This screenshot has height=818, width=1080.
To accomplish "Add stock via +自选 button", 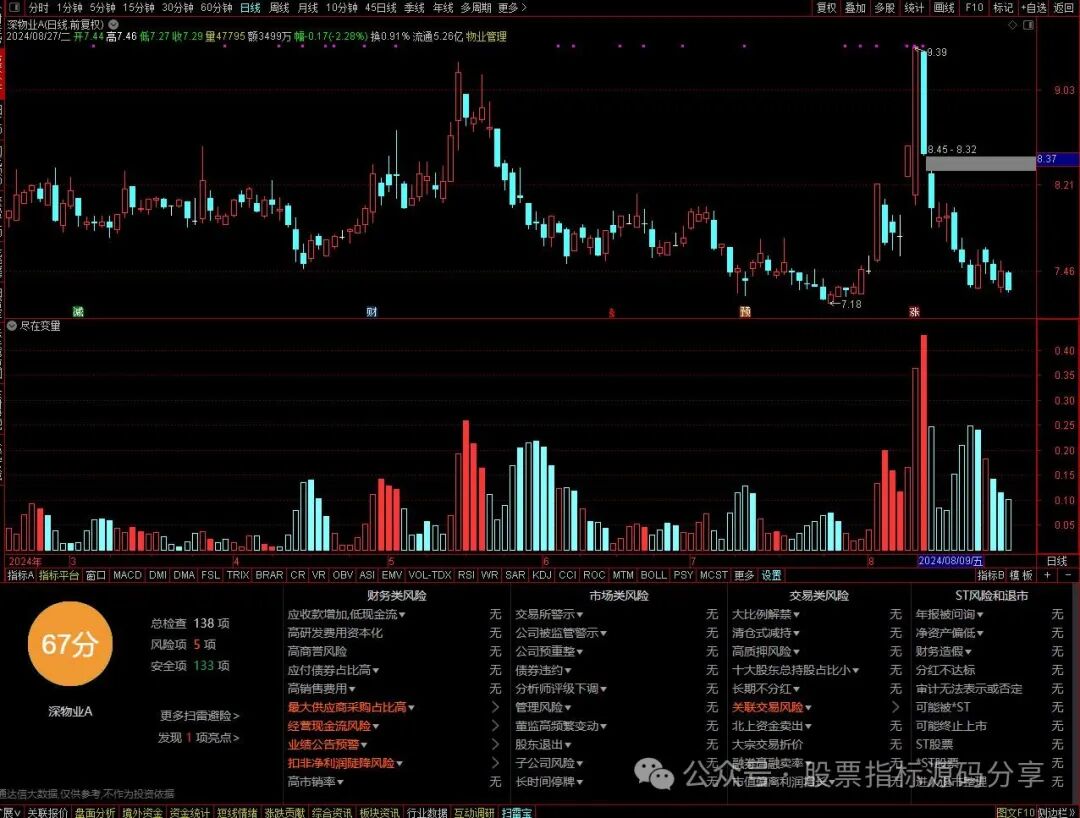I will click(x=1034, y=8).
